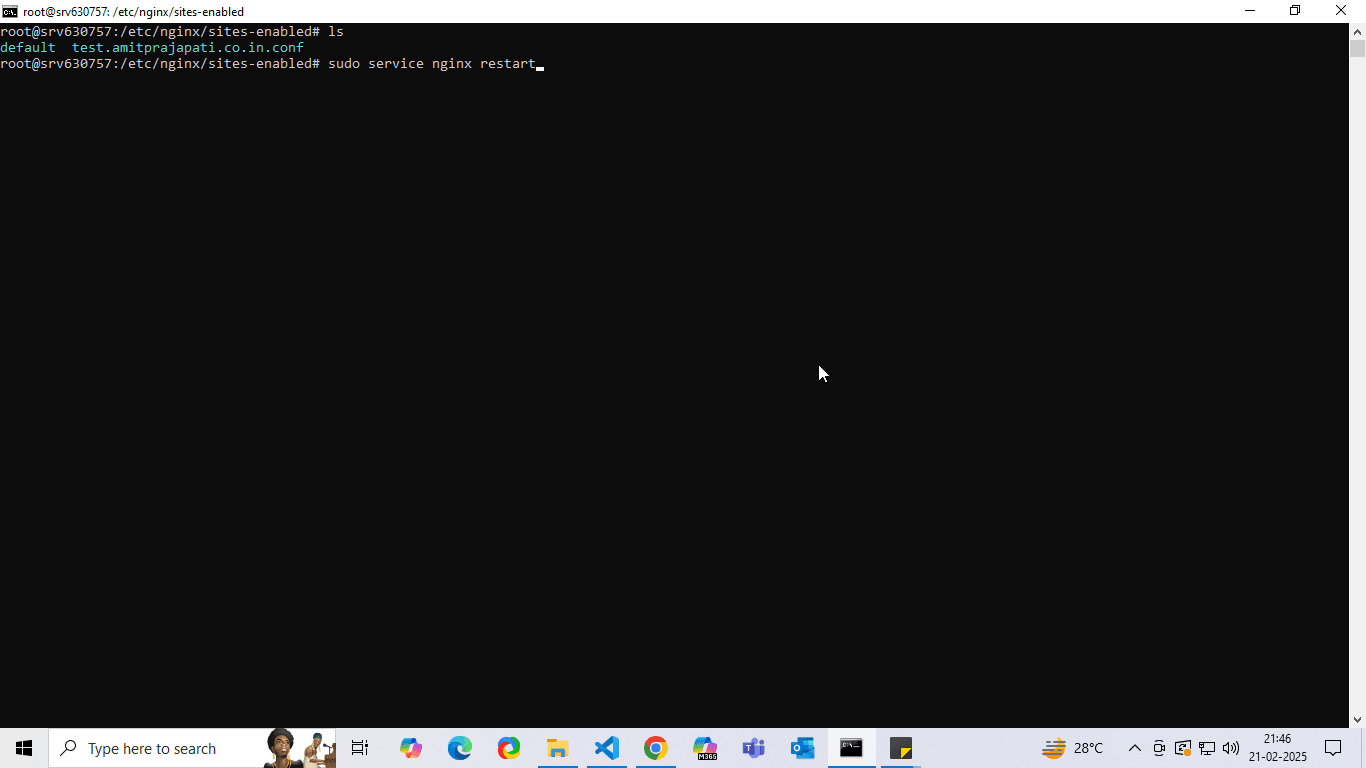Open the Action Center notifications
Screen dimensions: 1366x768
point(1333,748)
